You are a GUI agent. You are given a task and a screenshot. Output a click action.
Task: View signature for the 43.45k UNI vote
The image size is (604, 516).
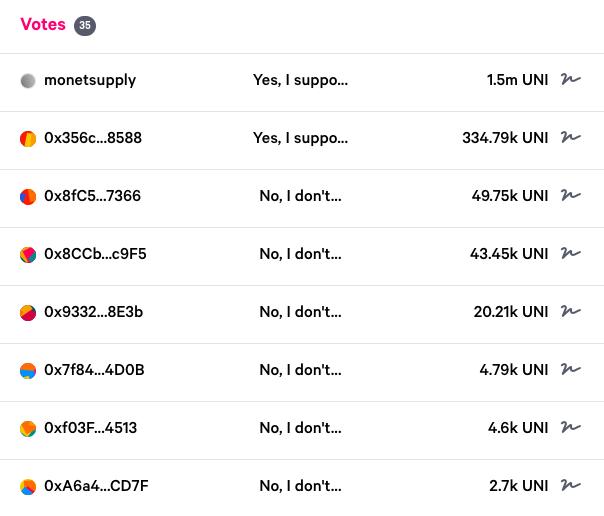point(570,254)
